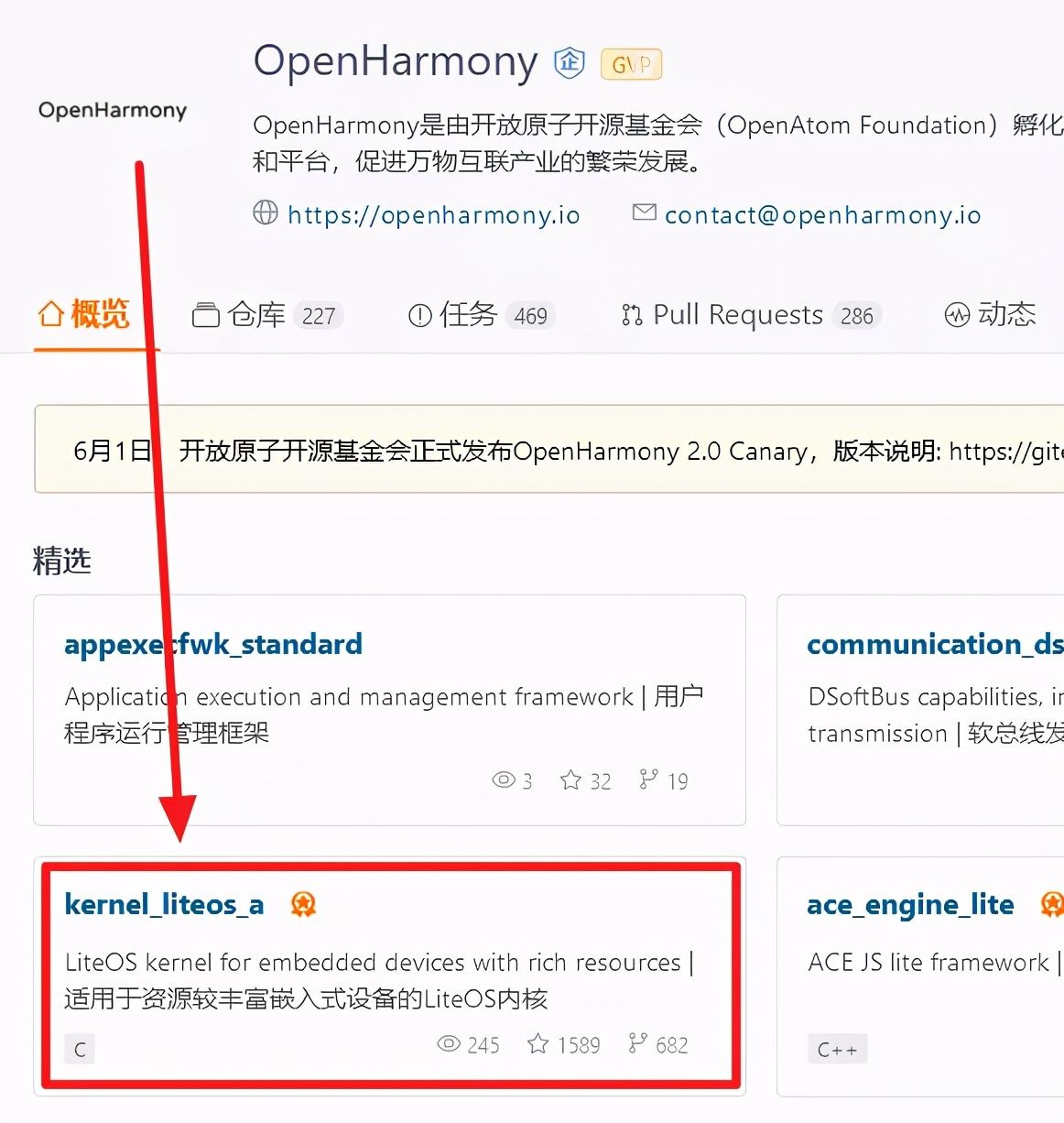The image size is (1064, 1123).
Task: Click the pull request icon beside Pull Requests
Action: tap(632, 316)
